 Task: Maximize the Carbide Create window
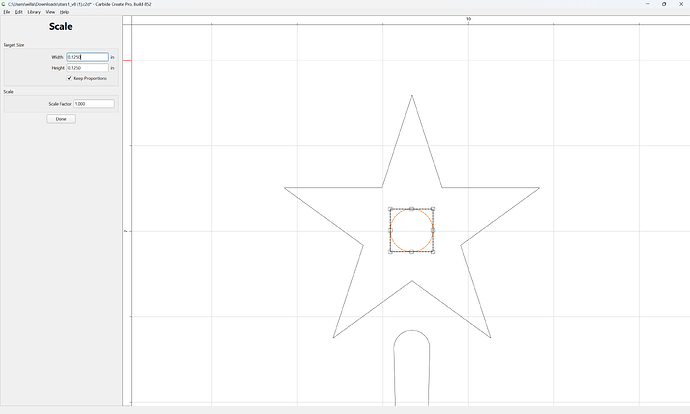pos(664,4)
